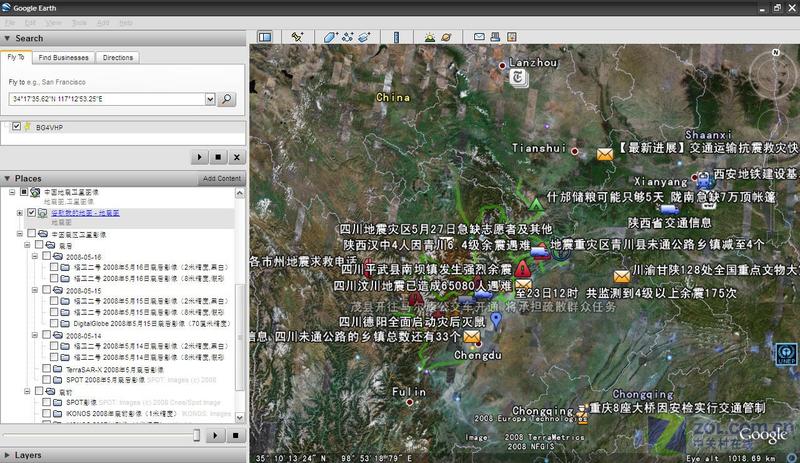The image size is (800, 463).
Task: Click the red warning triangle near 南坝镇 text
Action: [x=522, y=269]
